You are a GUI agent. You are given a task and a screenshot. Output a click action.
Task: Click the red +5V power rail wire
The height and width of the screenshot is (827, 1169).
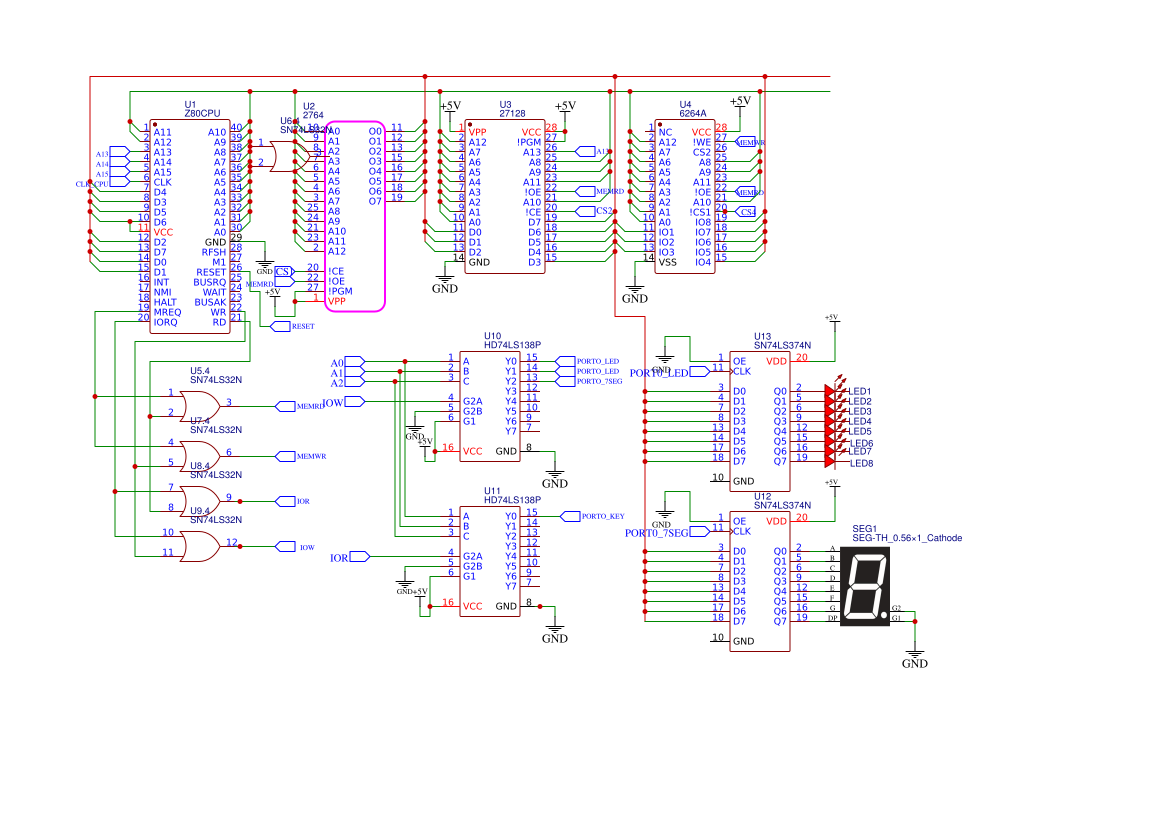400,72
